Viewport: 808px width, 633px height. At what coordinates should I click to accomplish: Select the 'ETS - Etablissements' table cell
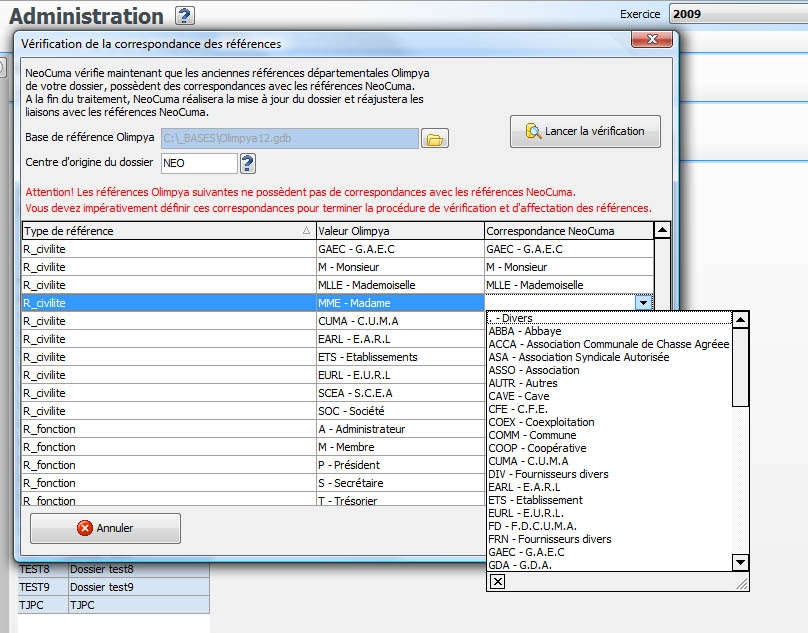400,357
